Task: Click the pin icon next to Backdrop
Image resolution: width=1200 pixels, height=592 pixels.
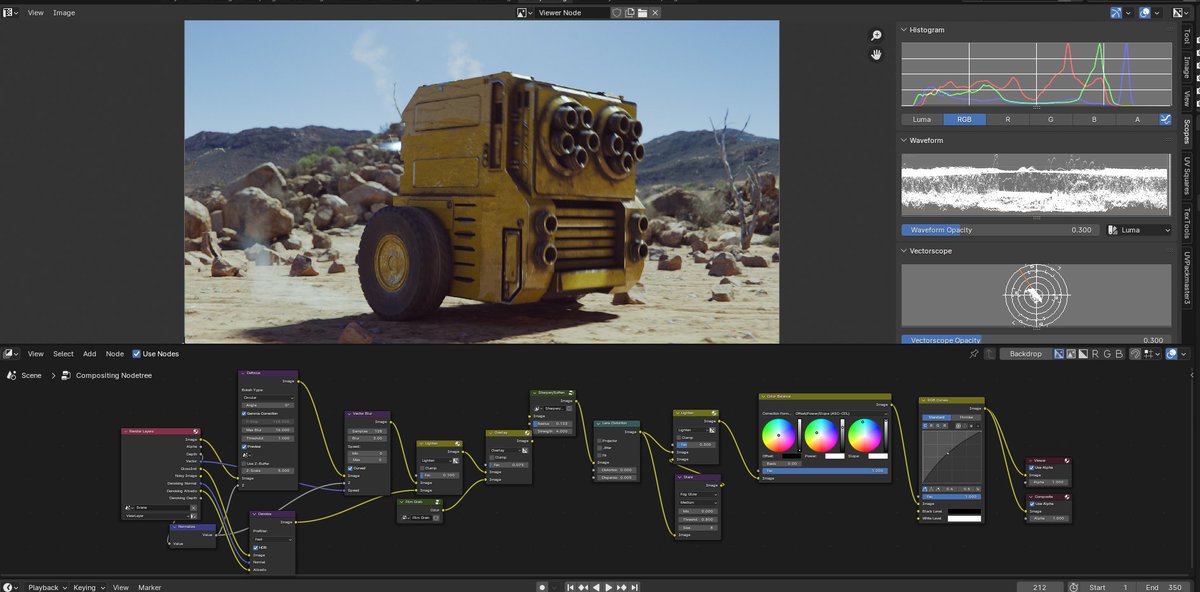Action: tap(974, 353)
